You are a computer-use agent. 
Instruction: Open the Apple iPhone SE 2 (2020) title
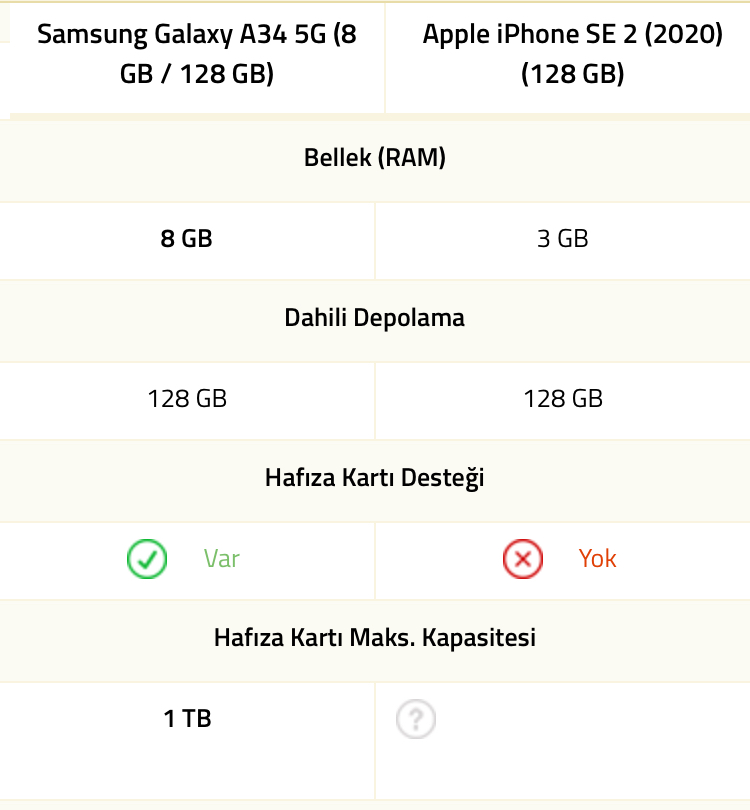[572, 54]
